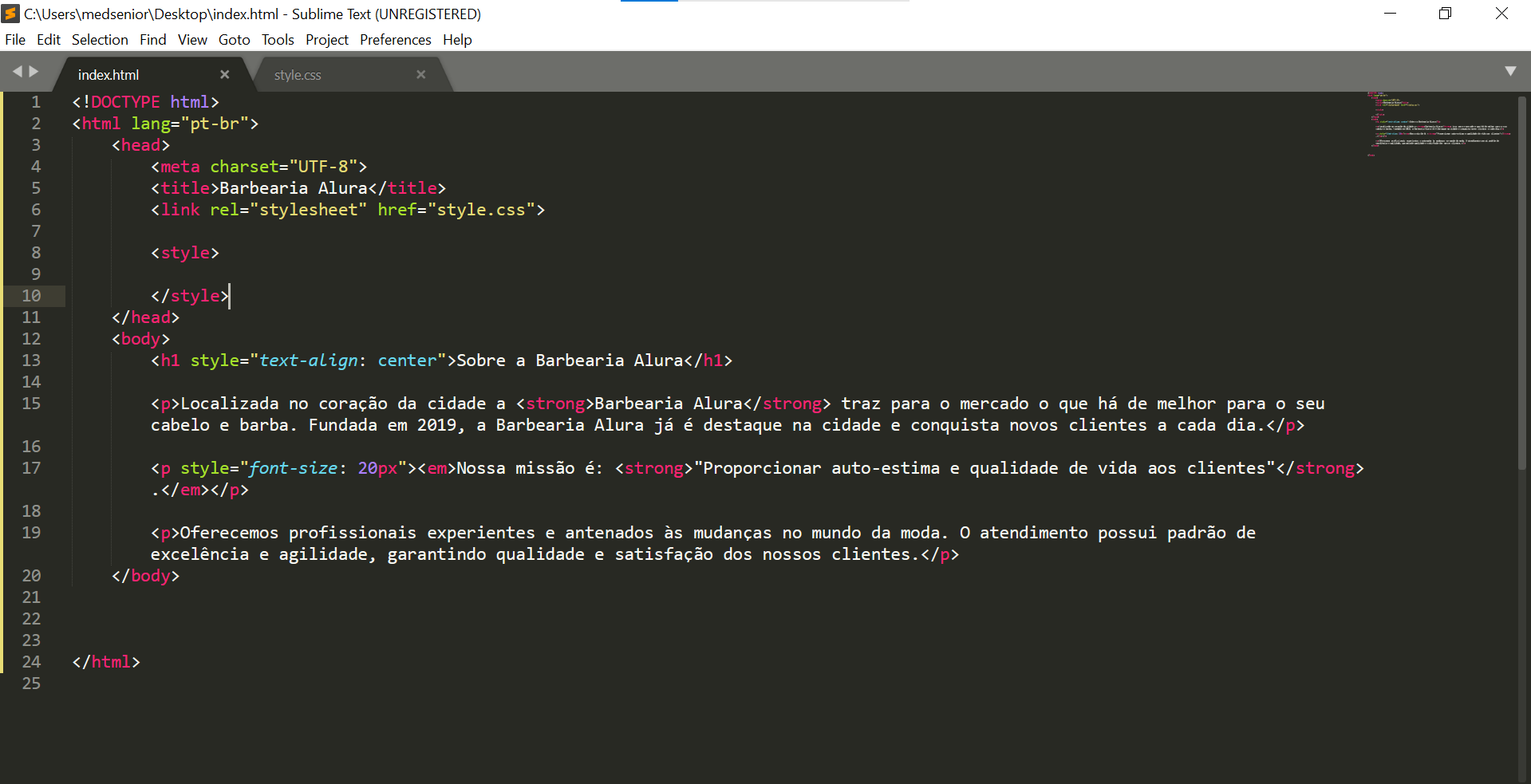Open the Edit menu
1531x784 pixels.
pos(49,40)
